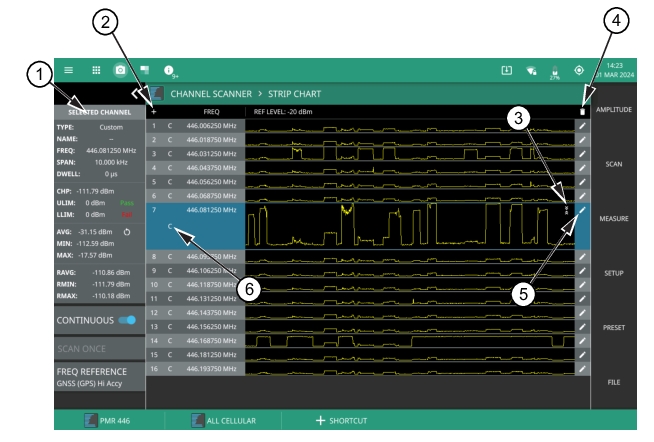Open the hamburger main menu
This screenshot has width=654, height=442.
(x=69, y=70)
